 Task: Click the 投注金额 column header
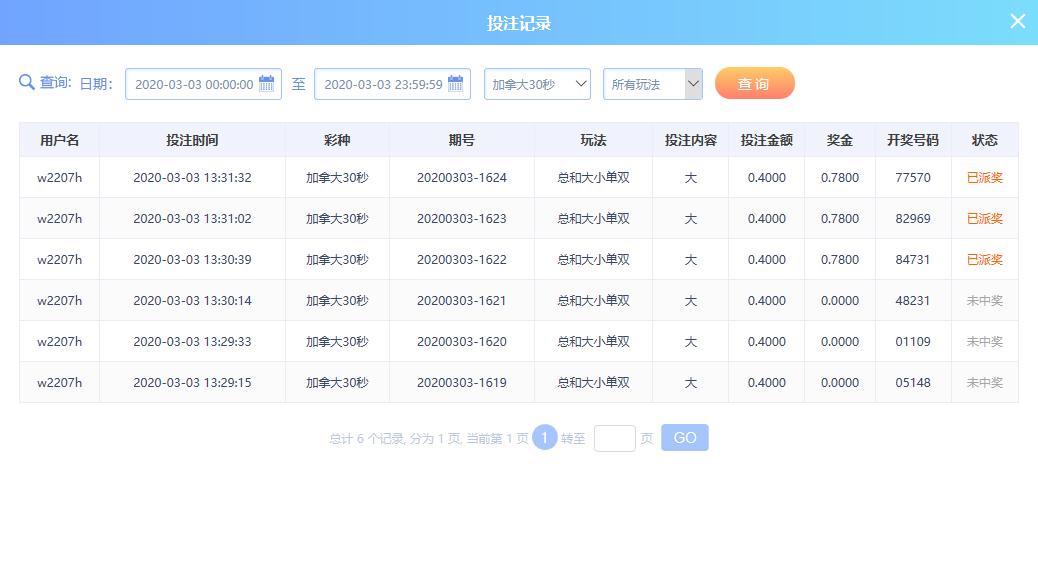(x=767, y=140)
